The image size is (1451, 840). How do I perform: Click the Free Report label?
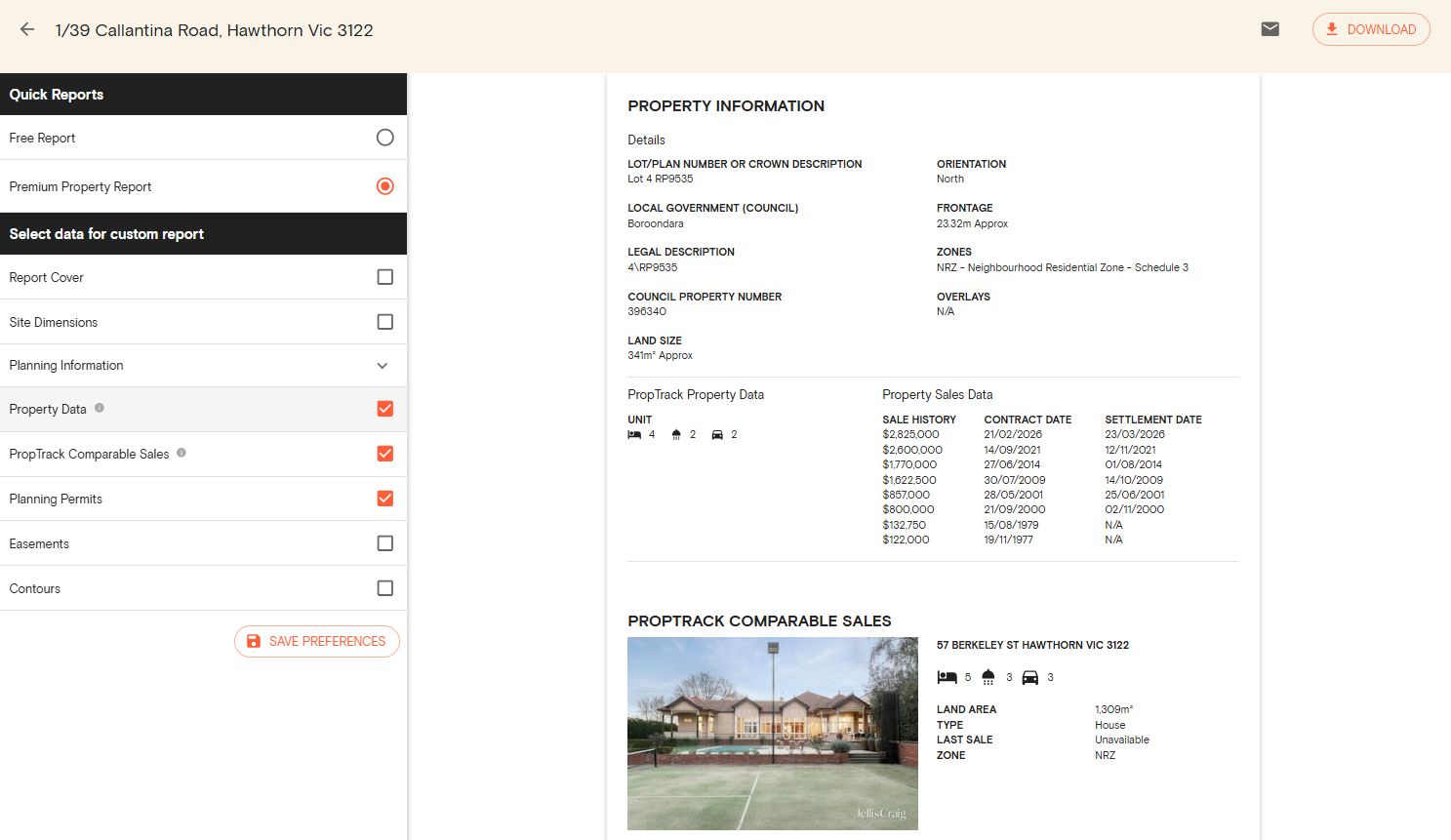[42, 138]
